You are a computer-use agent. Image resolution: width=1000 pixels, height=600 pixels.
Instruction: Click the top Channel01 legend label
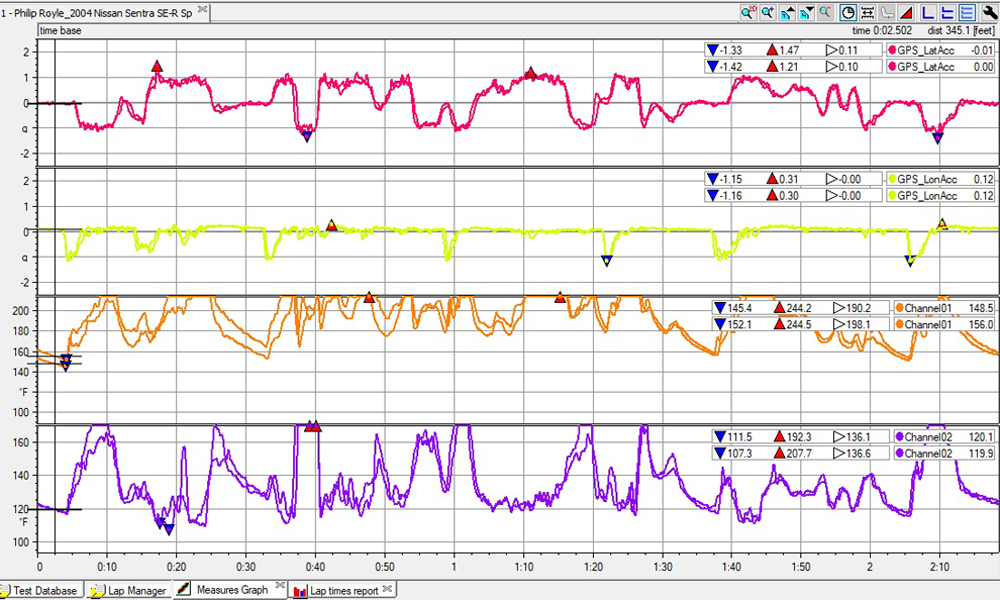(930, 308)
